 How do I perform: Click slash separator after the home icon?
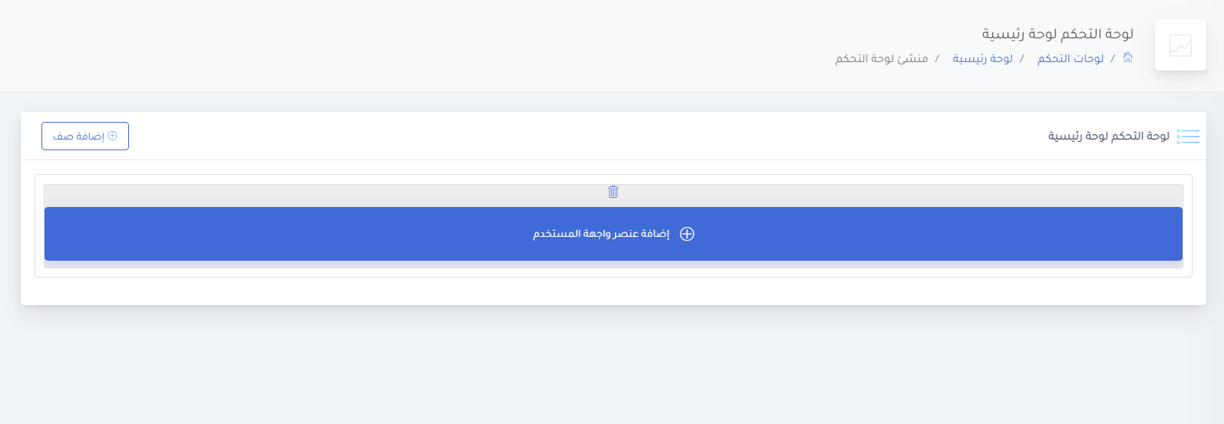1113,59
